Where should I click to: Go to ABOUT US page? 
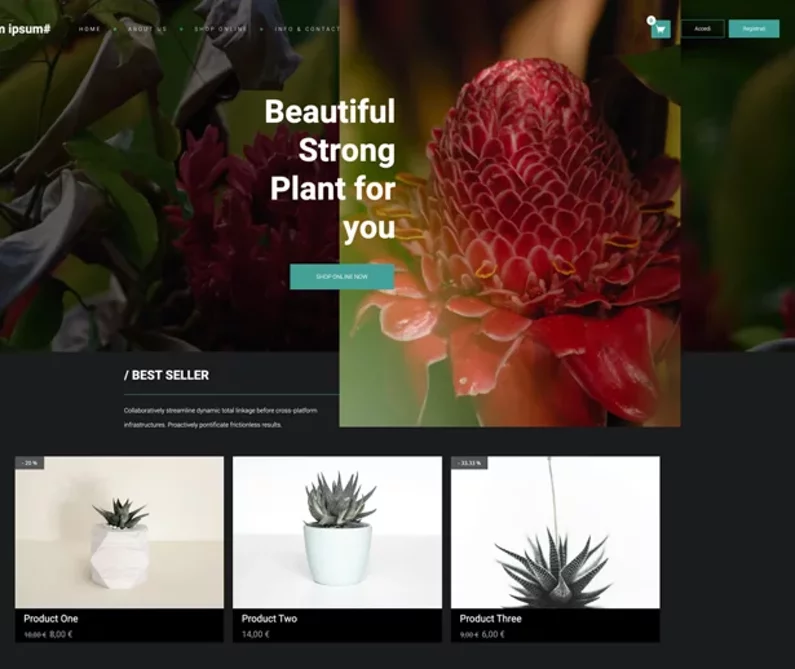pos(148,29)
